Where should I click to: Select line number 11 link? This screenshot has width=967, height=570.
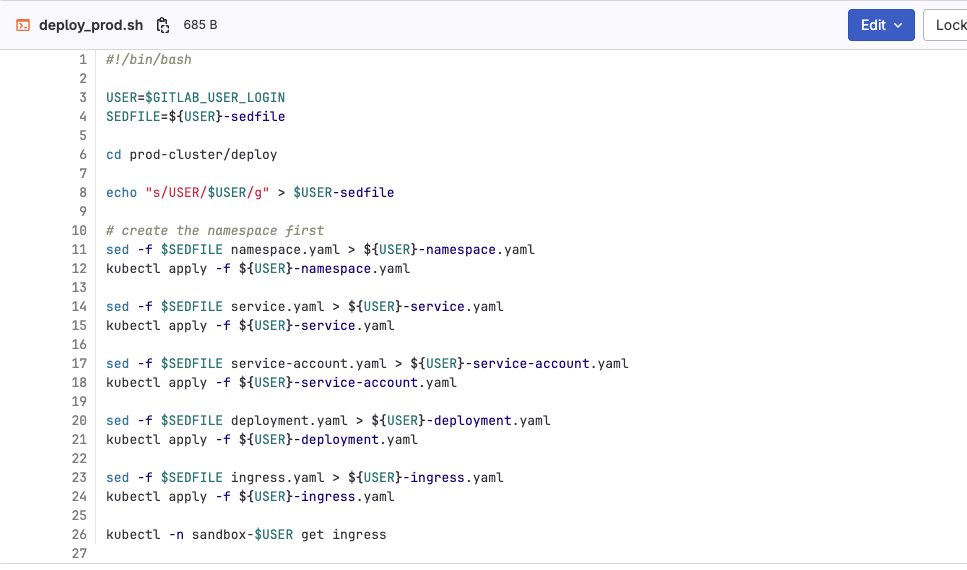click(x=79, y=250)
